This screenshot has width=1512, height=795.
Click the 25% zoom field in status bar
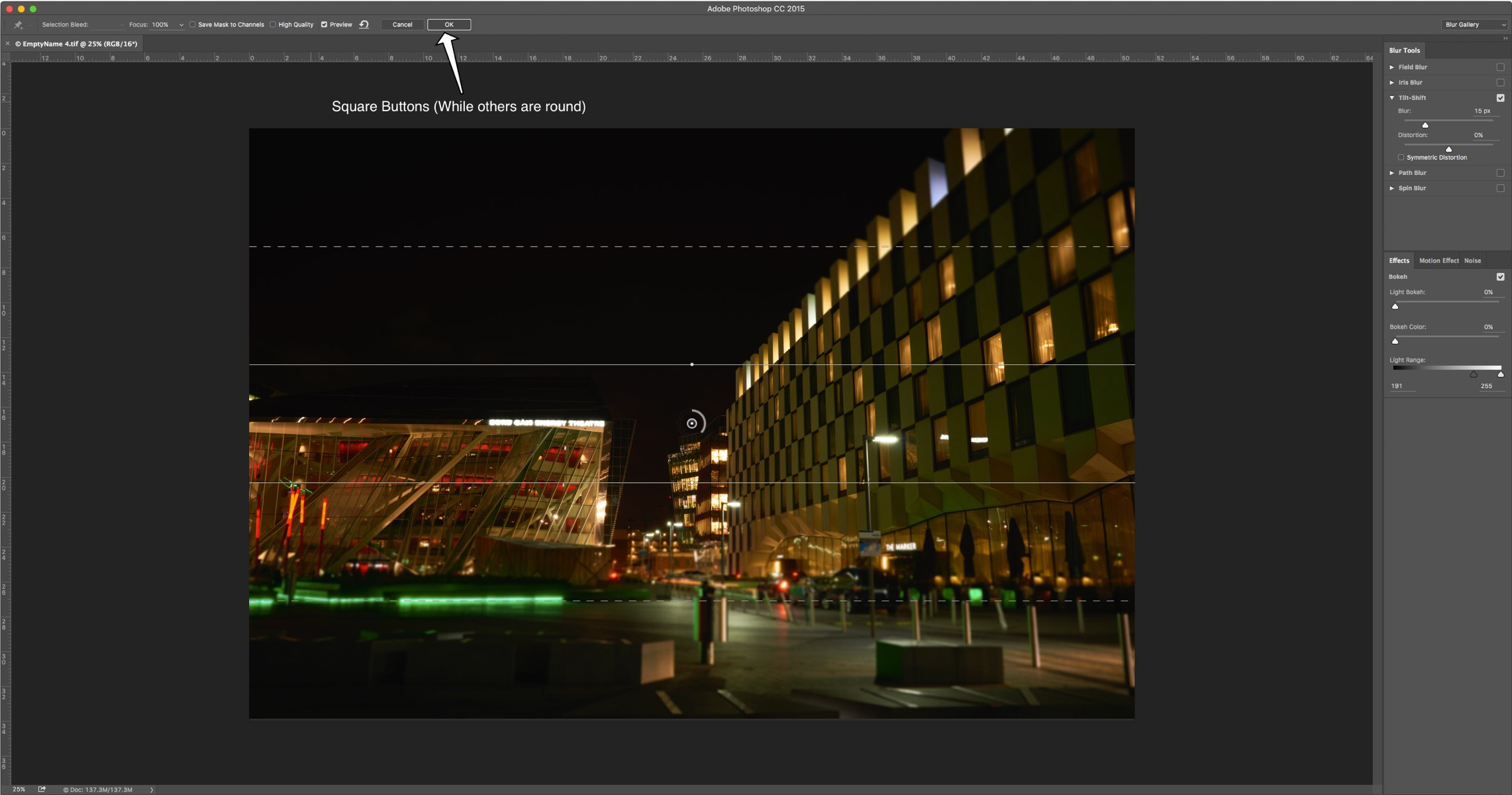coord(19,790)
